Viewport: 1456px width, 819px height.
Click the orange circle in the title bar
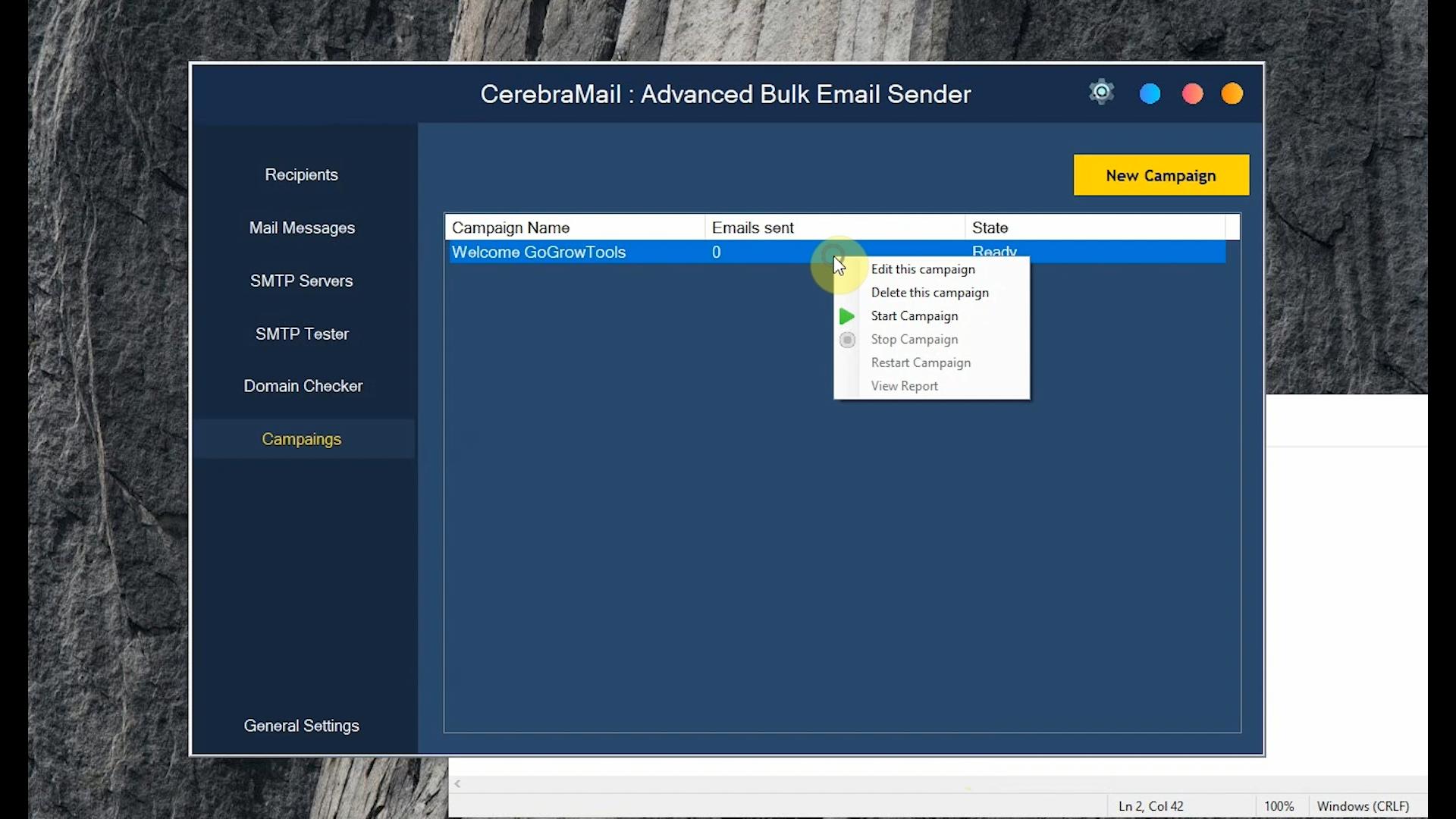pos(1232,93)
